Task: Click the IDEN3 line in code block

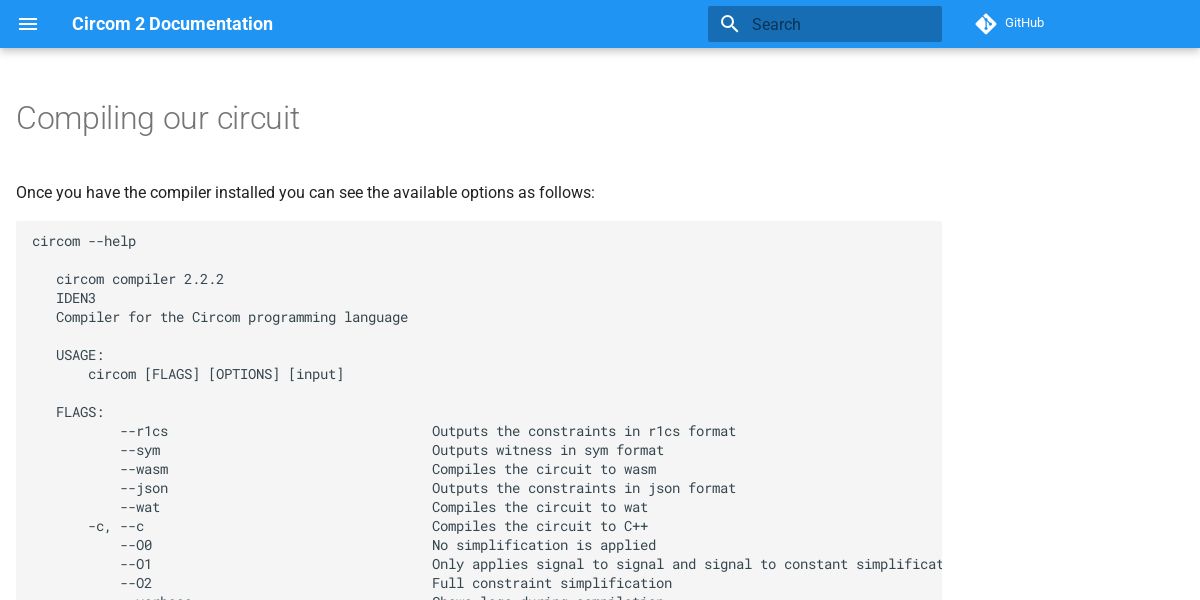Action: tap(76, 298)
